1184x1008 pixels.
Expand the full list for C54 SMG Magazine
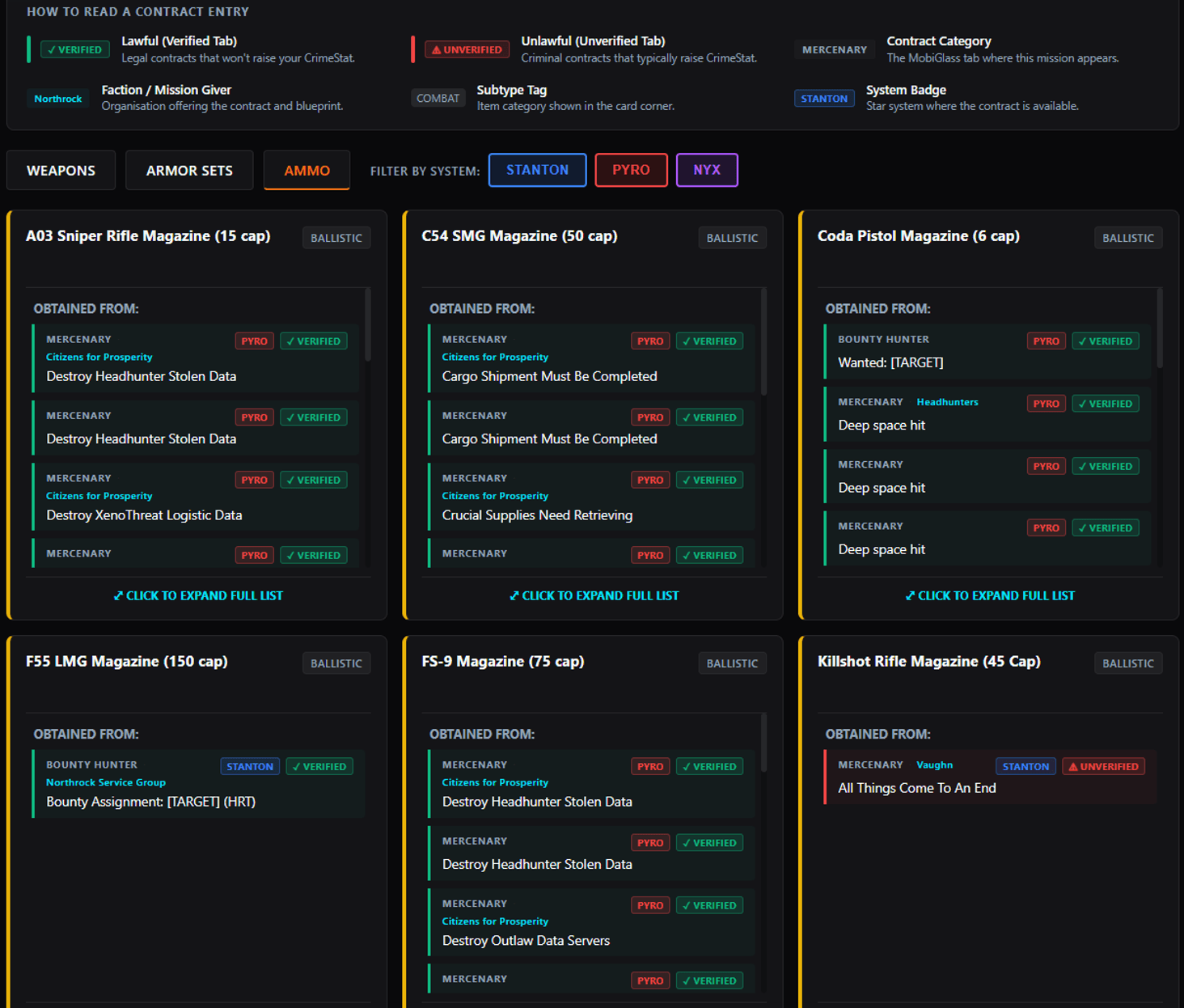[594, 595]
